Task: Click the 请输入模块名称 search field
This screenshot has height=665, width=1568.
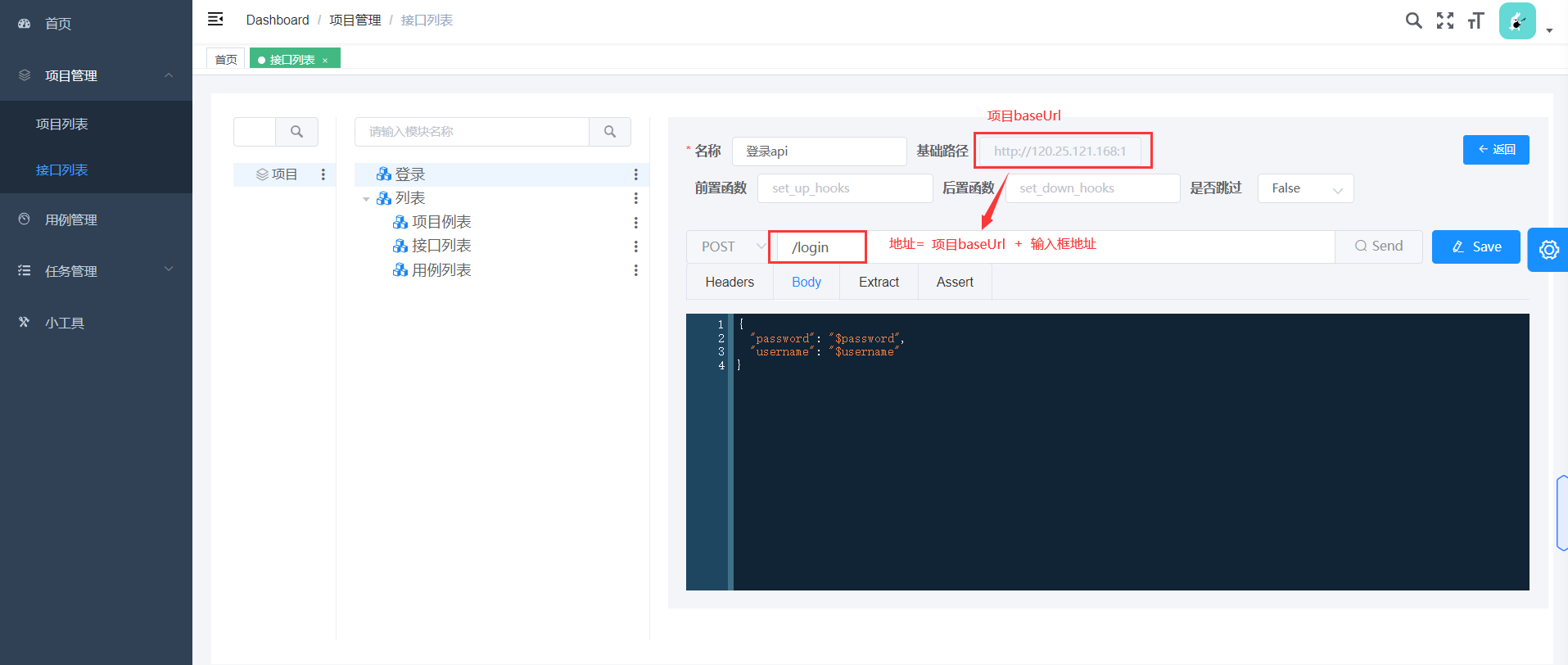Action: point(472,131)
